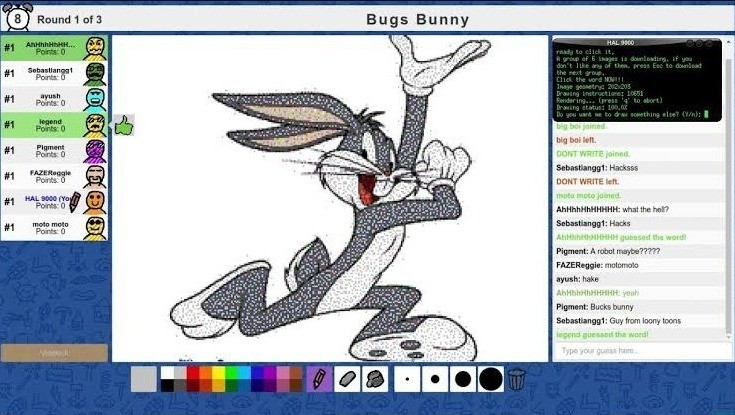Click 'legend guessed the word!' notice
735x415 pixels.
click(602, 335)
